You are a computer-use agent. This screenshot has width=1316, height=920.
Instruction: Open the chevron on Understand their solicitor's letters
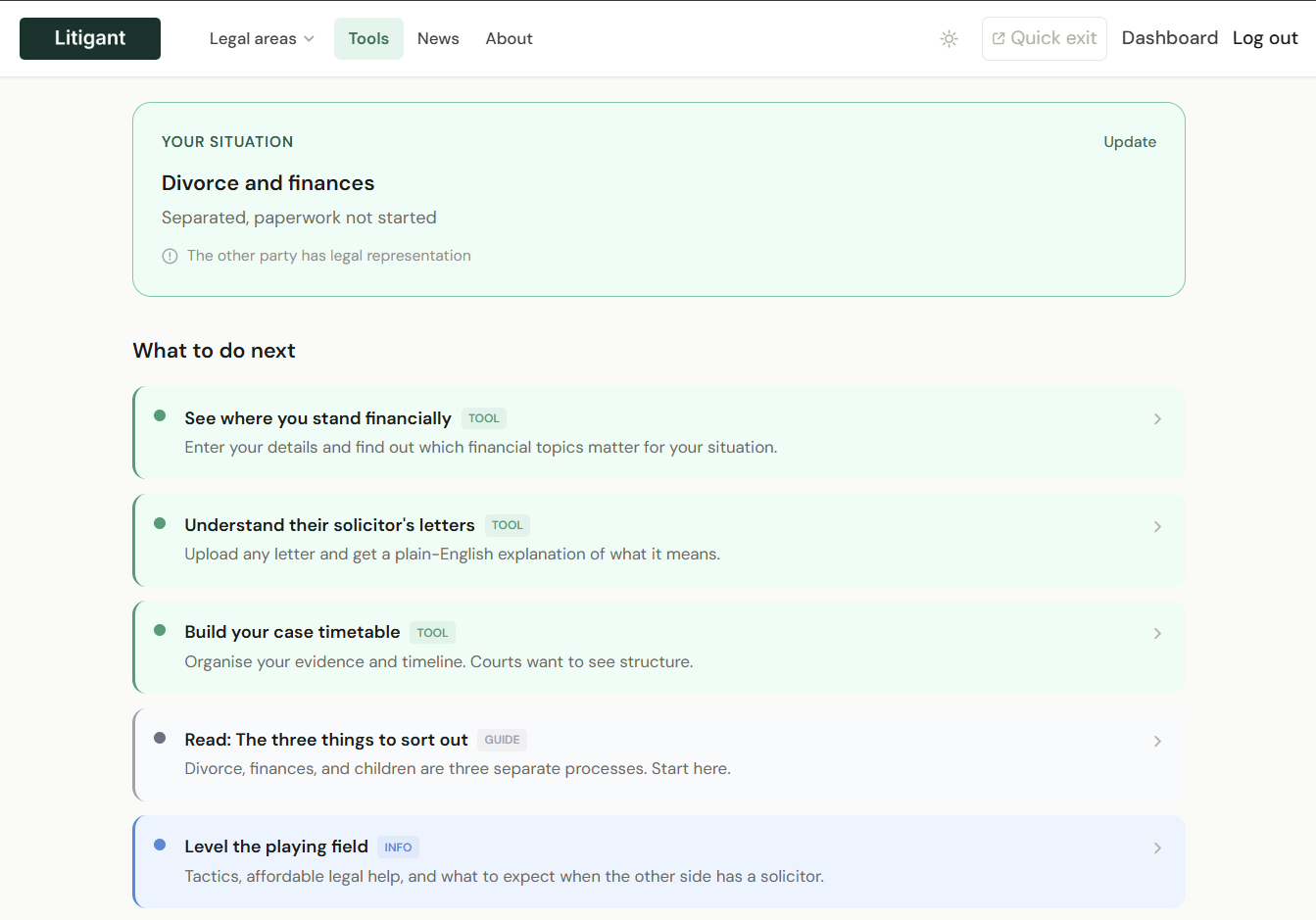(1157, 527)
